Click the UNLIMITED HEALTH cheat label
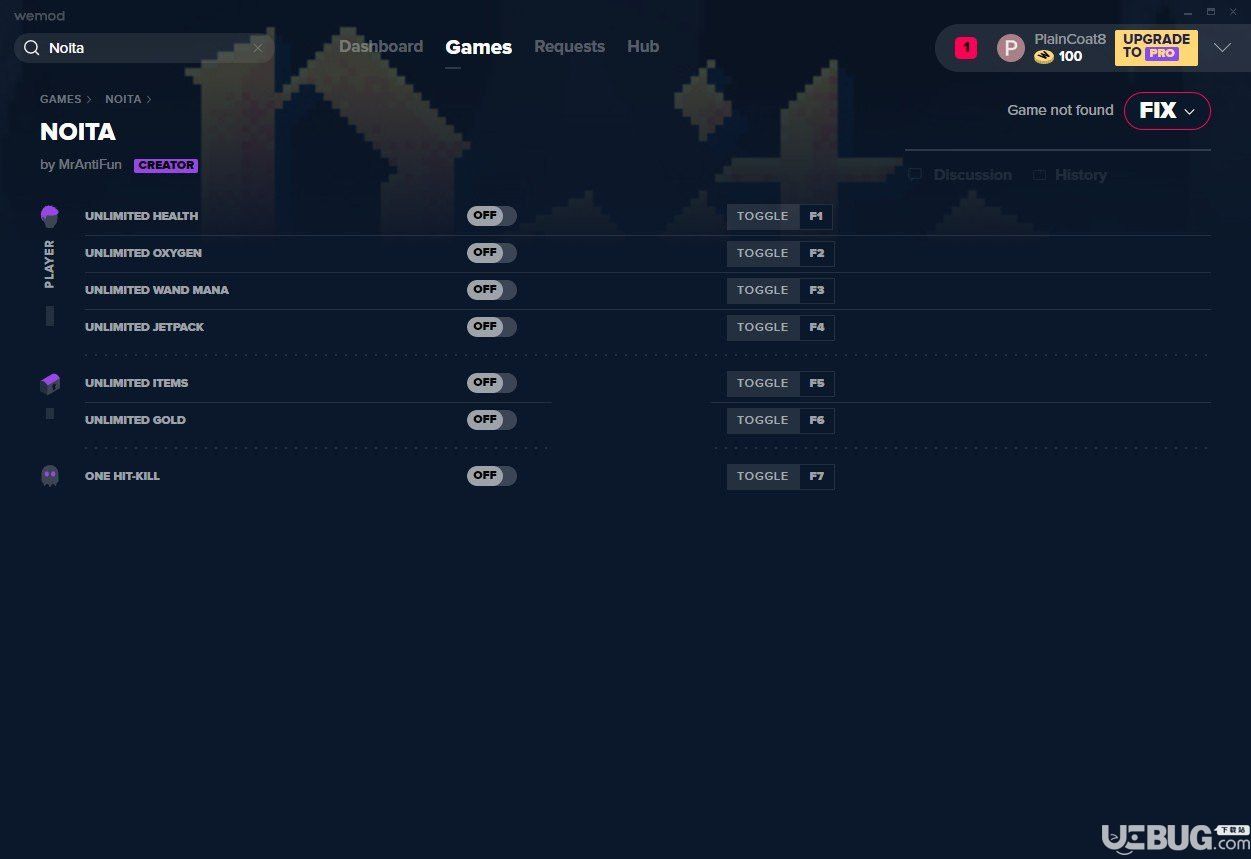Screen dimensions: 1251x859 click(141, 216)
